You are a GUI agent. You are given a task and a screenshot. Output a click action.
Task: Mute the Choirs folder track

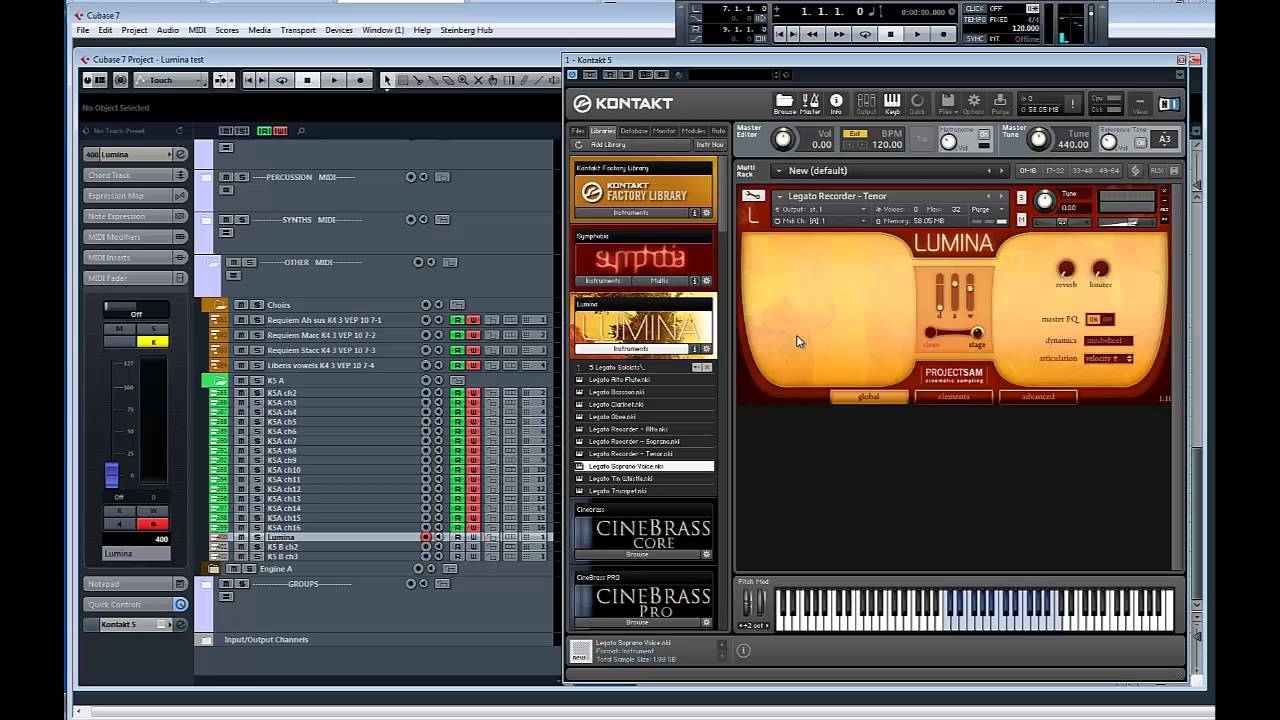coord(241,305)
